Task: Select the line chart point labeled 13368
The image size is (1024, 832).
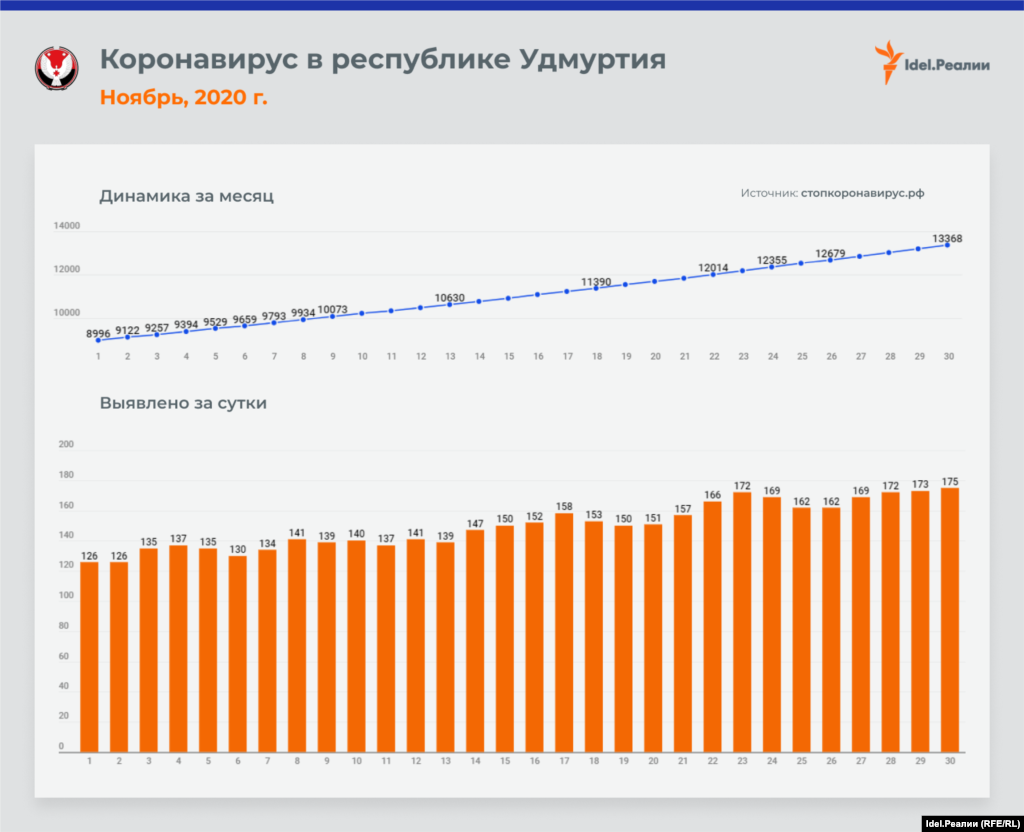Action: point(948,244)
